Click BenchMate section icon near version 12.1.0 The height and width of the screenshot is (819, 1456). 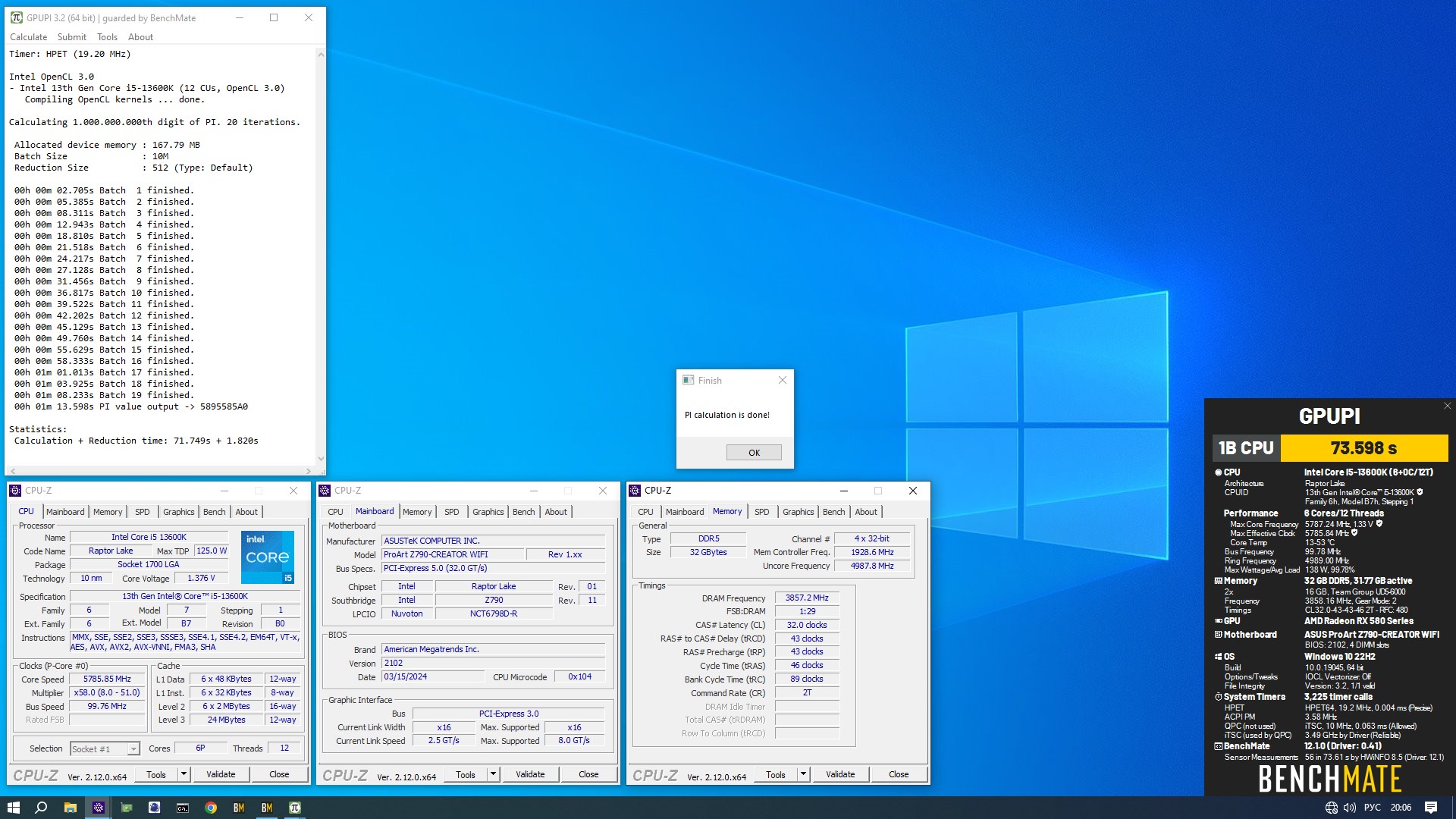(1218, 746)
